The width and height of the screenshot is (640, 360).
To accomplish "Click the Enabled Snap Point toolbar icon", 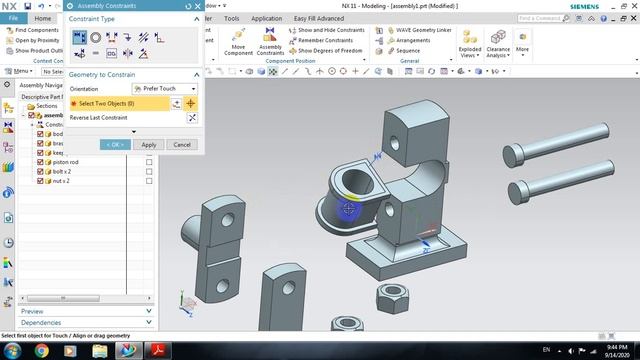I will 273,71.
